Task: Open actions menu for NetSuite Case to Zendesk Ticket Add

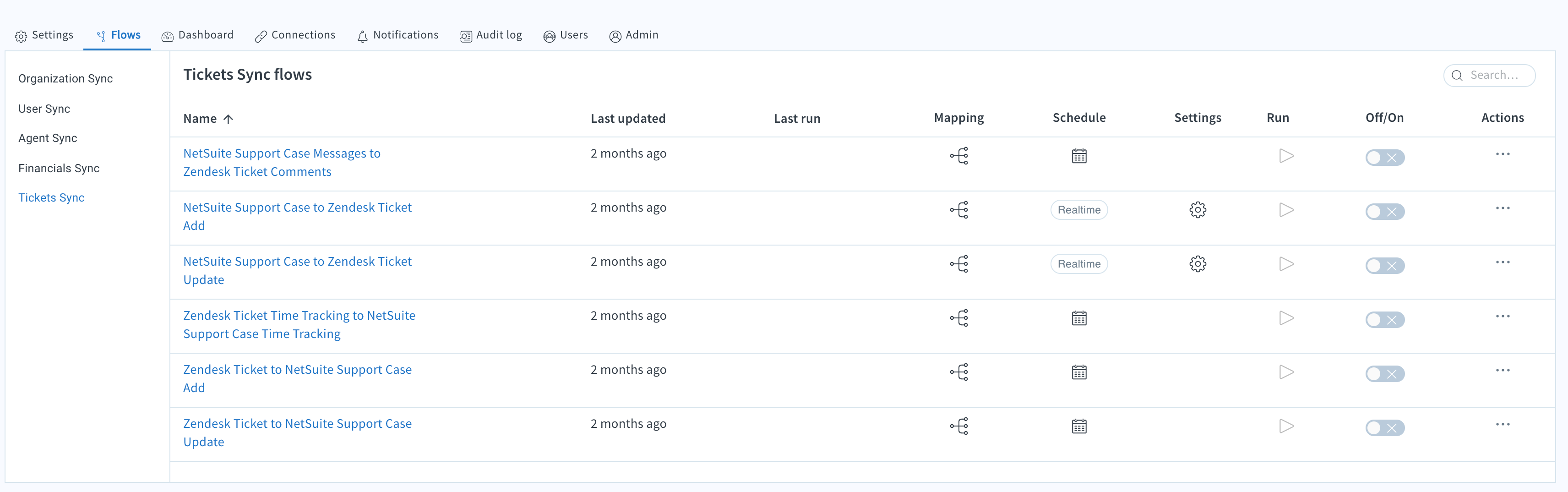Action: pos(1502,208)
